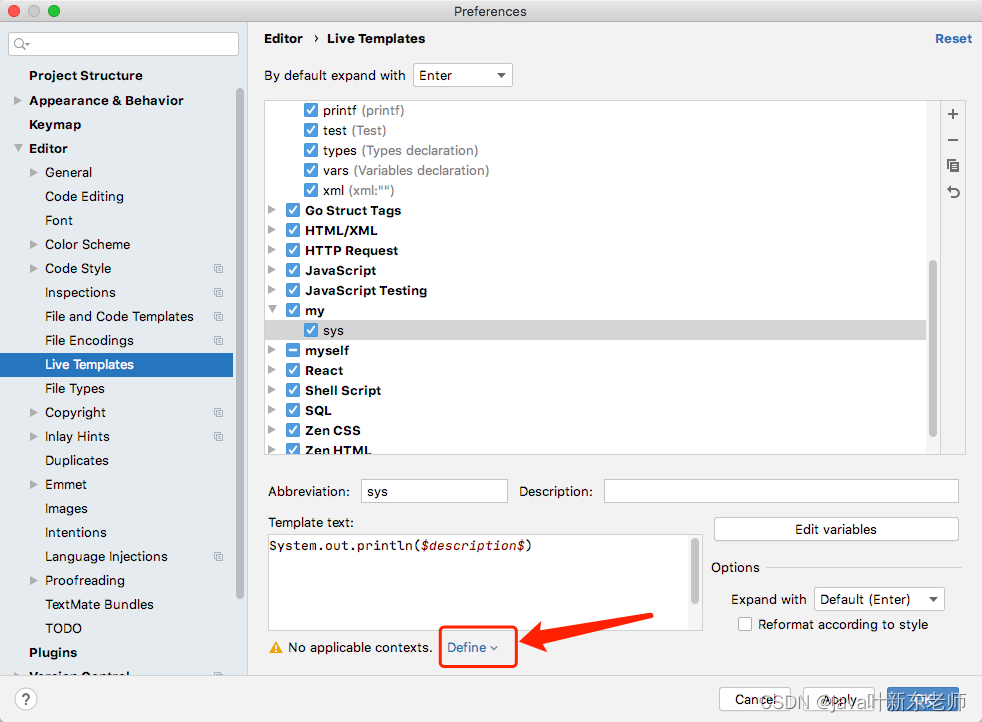Disable the Go Struct Tags group checkbox
Viewport: 982px width, 722px height.
[292, 210]
